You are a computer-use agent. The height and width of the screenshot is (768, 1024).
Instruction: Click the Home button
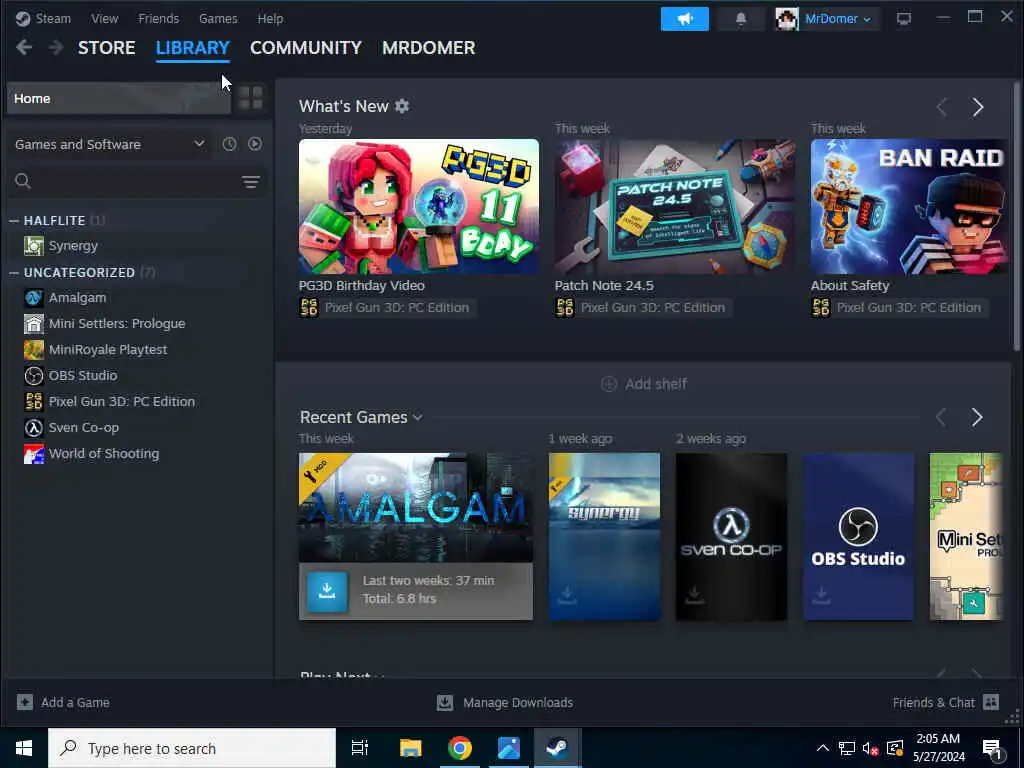coord(119,99)
